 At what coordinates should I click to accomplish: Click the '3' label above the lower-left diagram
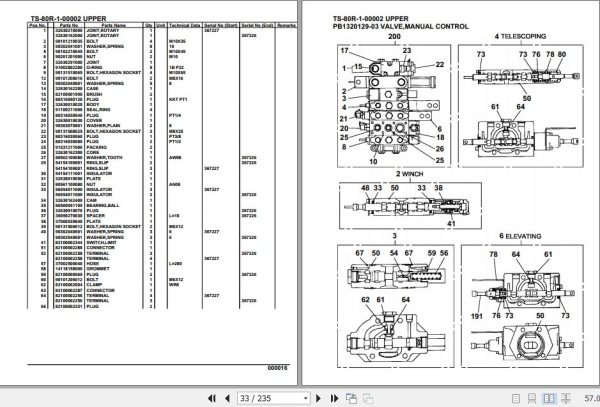(x=395, y=236)
